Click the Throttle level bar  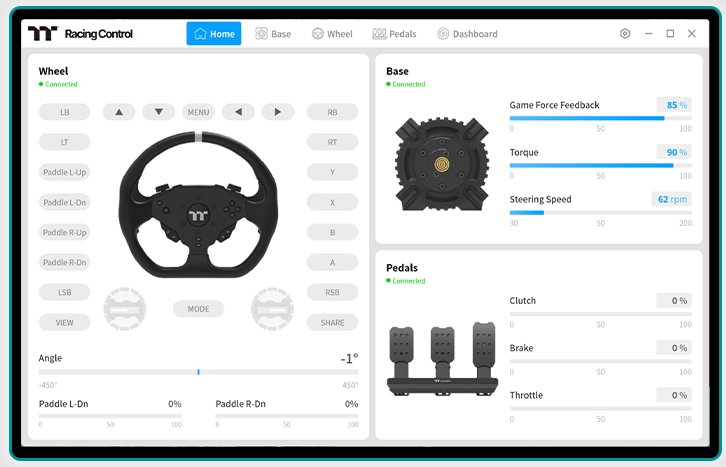click(x=601, y=409)
